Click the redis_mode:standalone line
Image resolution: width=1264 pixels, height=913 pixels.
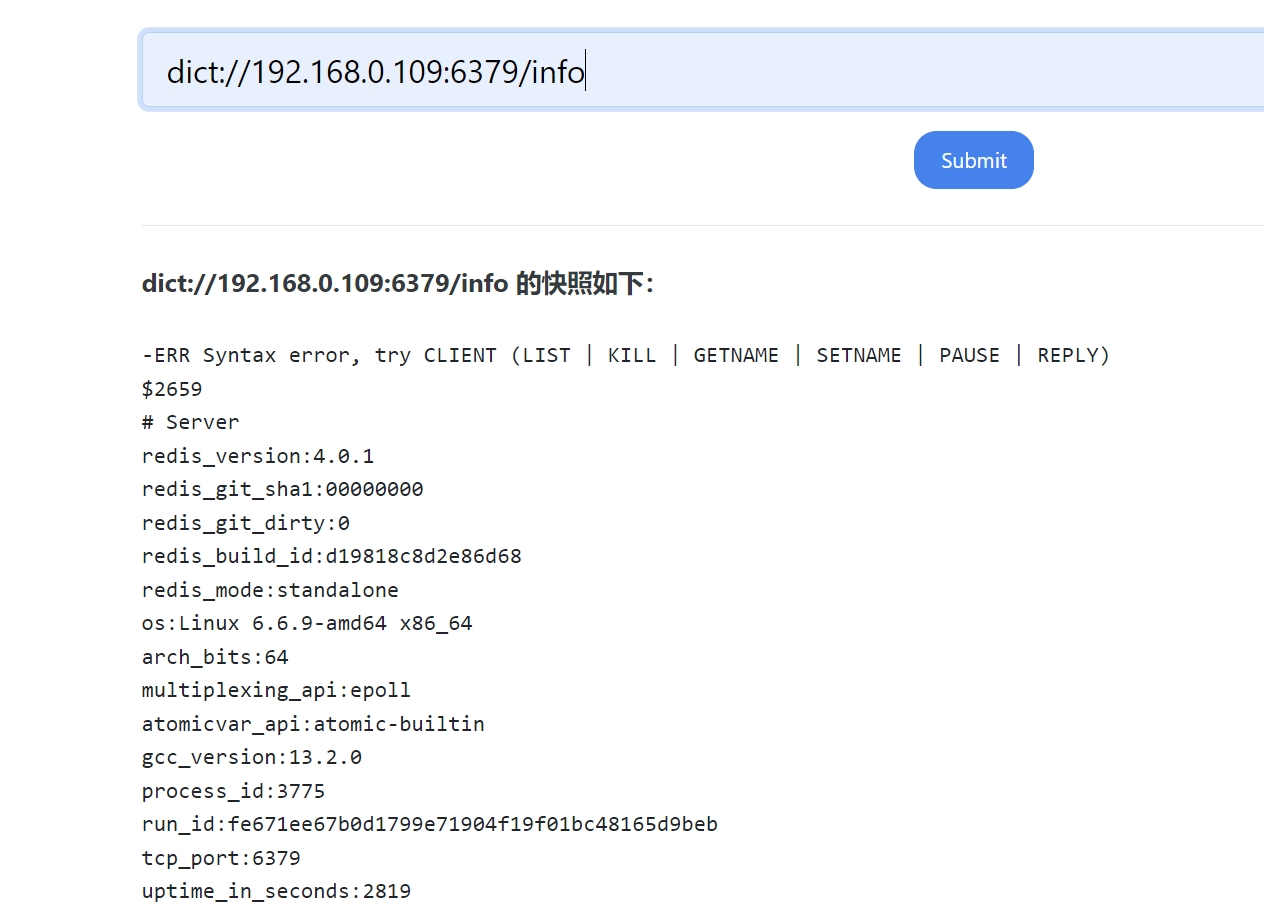[270, 590]
